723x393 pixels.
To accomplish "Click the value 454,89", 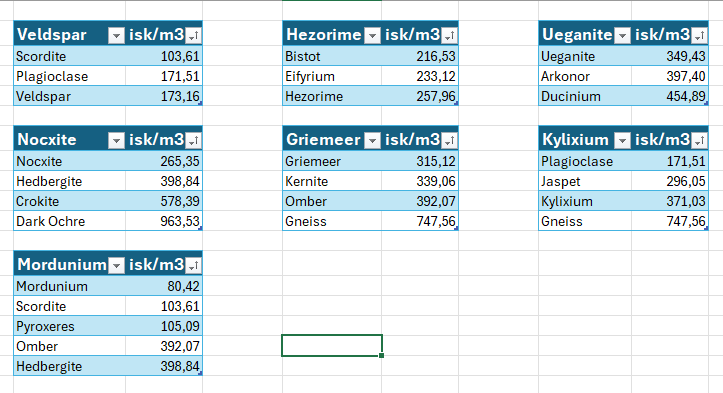I will coord(670,96).
